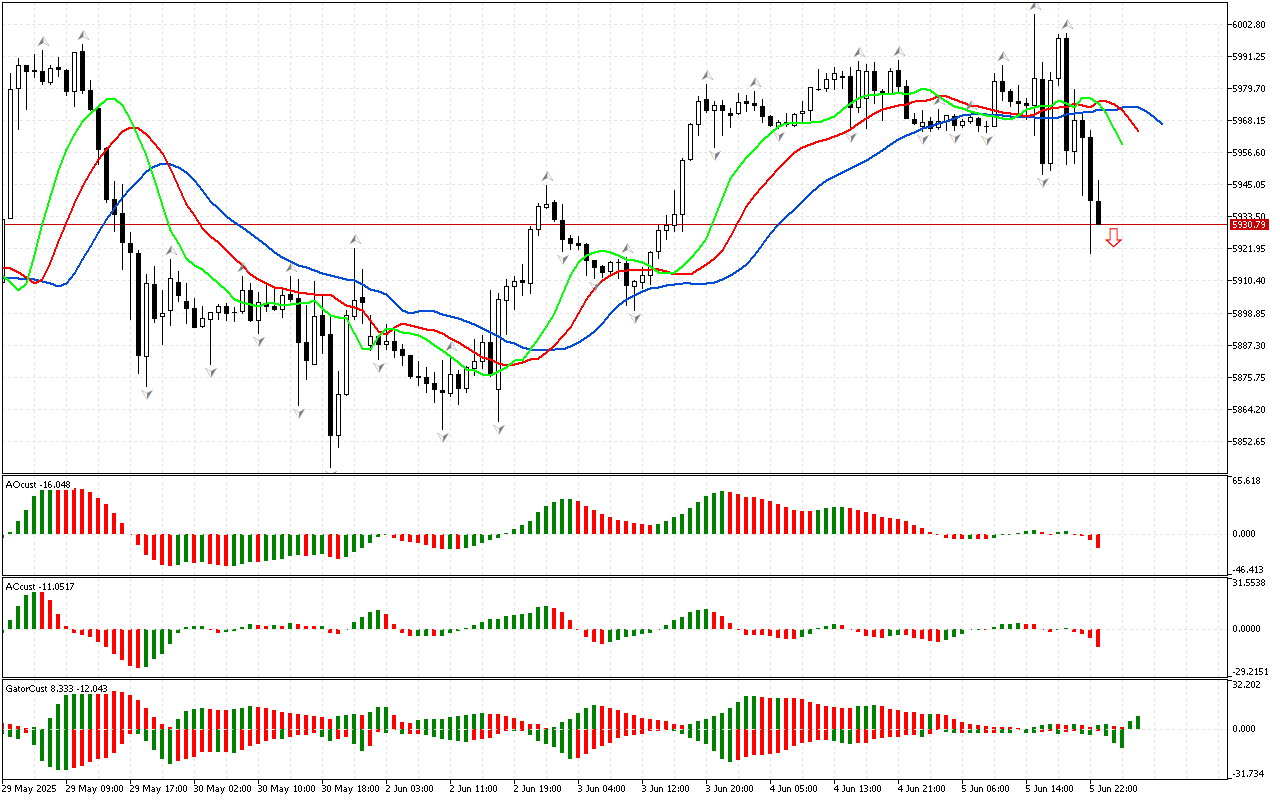
Task: Select the last green bar in the GatorCust histogram
Action: (x=1138, y=722)
